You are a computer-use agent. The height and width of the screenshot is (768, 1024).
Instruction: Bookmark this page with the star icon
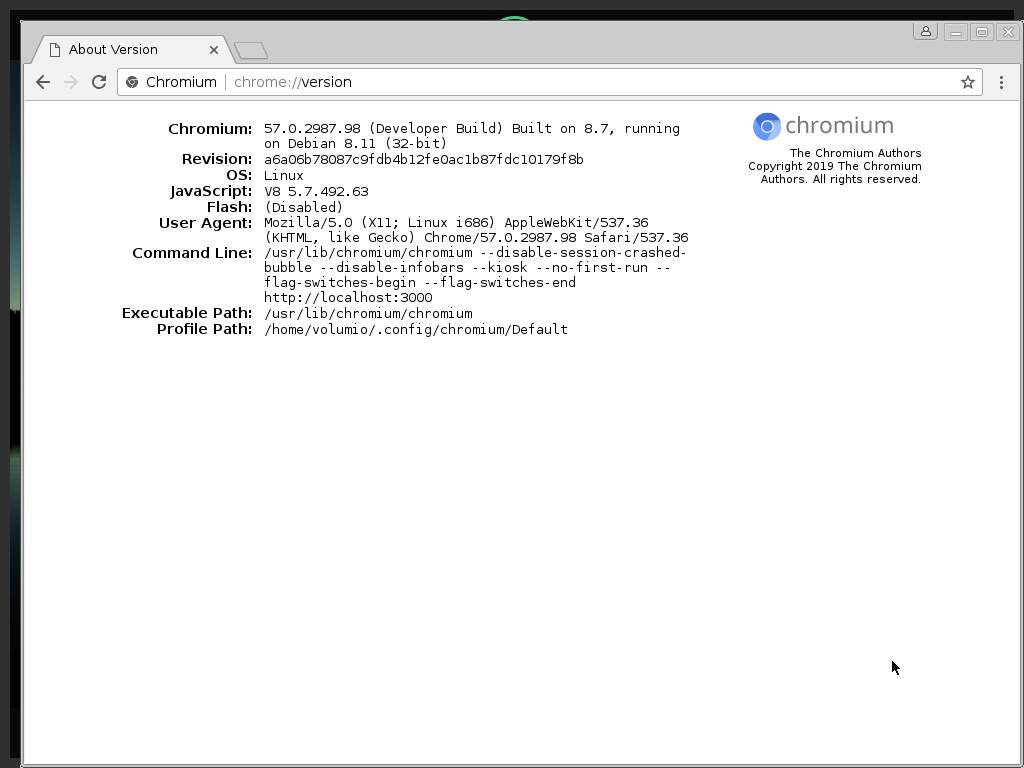(967, 82)
